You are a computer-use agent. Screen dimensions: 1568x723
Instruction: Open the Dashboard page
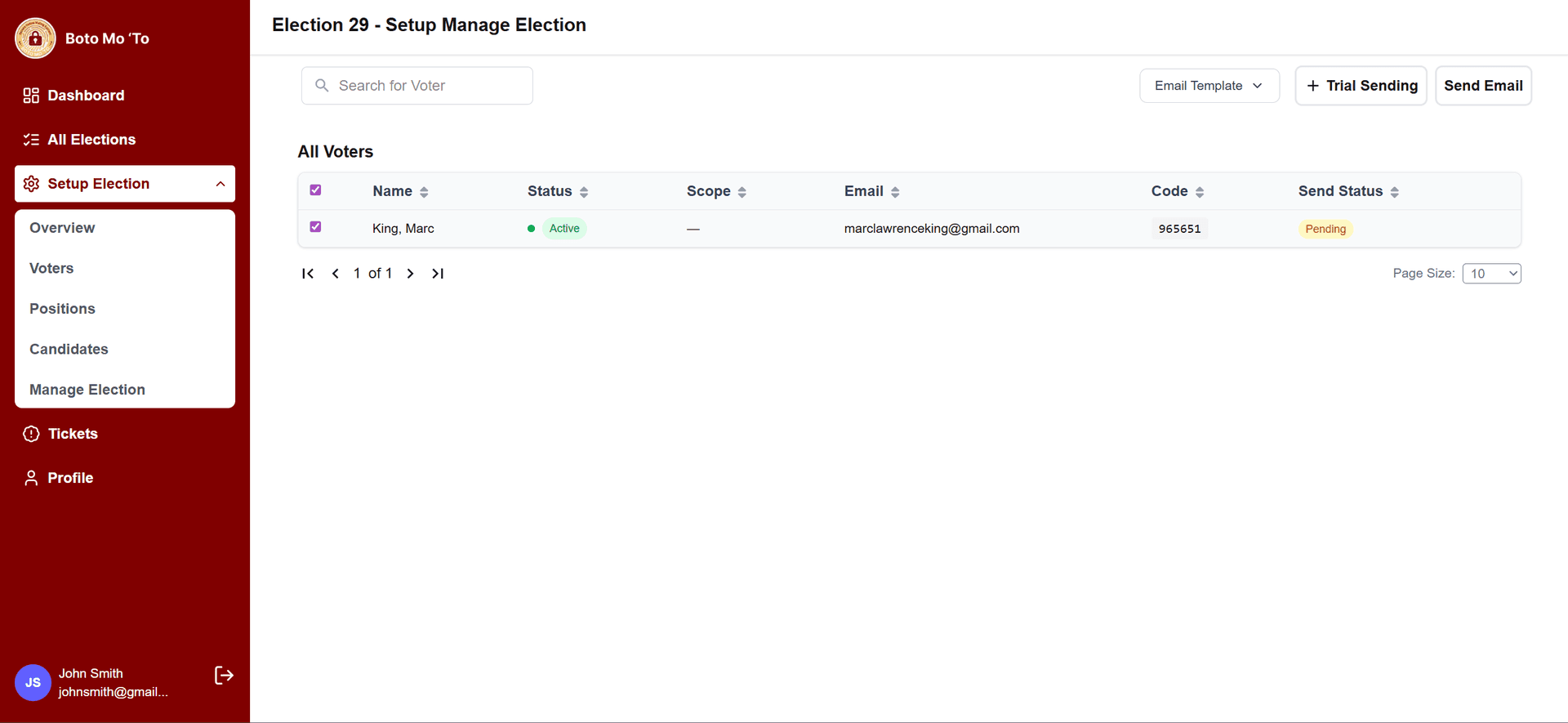pyautogui.click(x=86, y=96)
